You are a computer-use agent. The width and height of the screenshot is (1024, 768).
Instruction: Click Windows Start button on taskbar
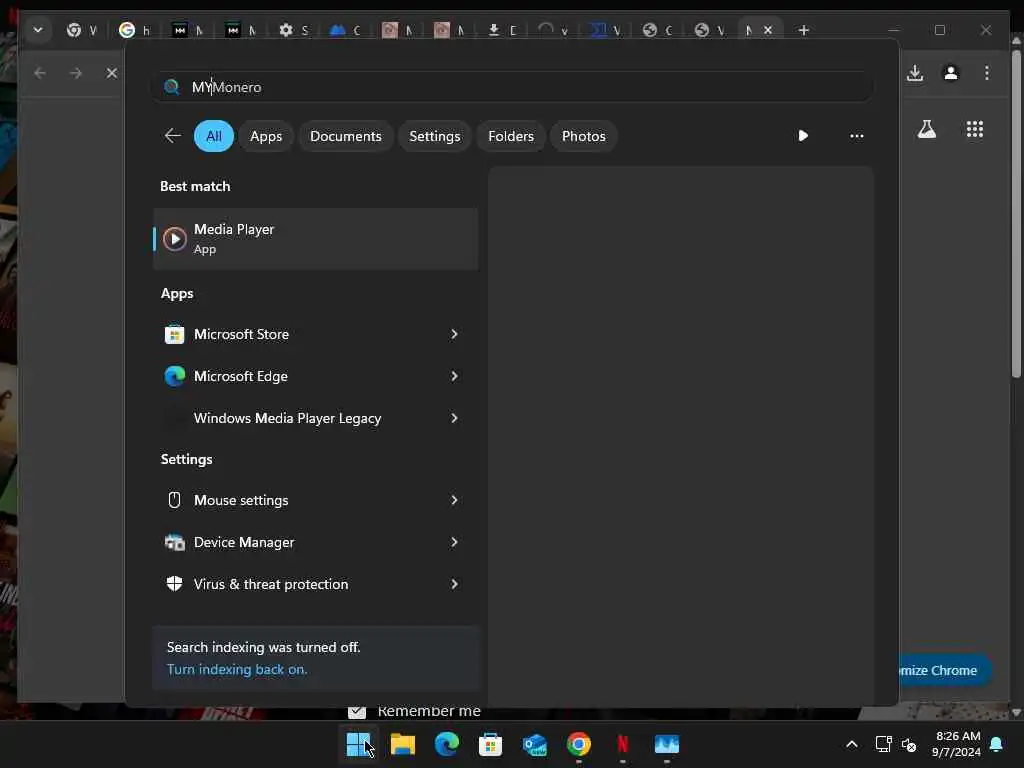click(359, 744)
